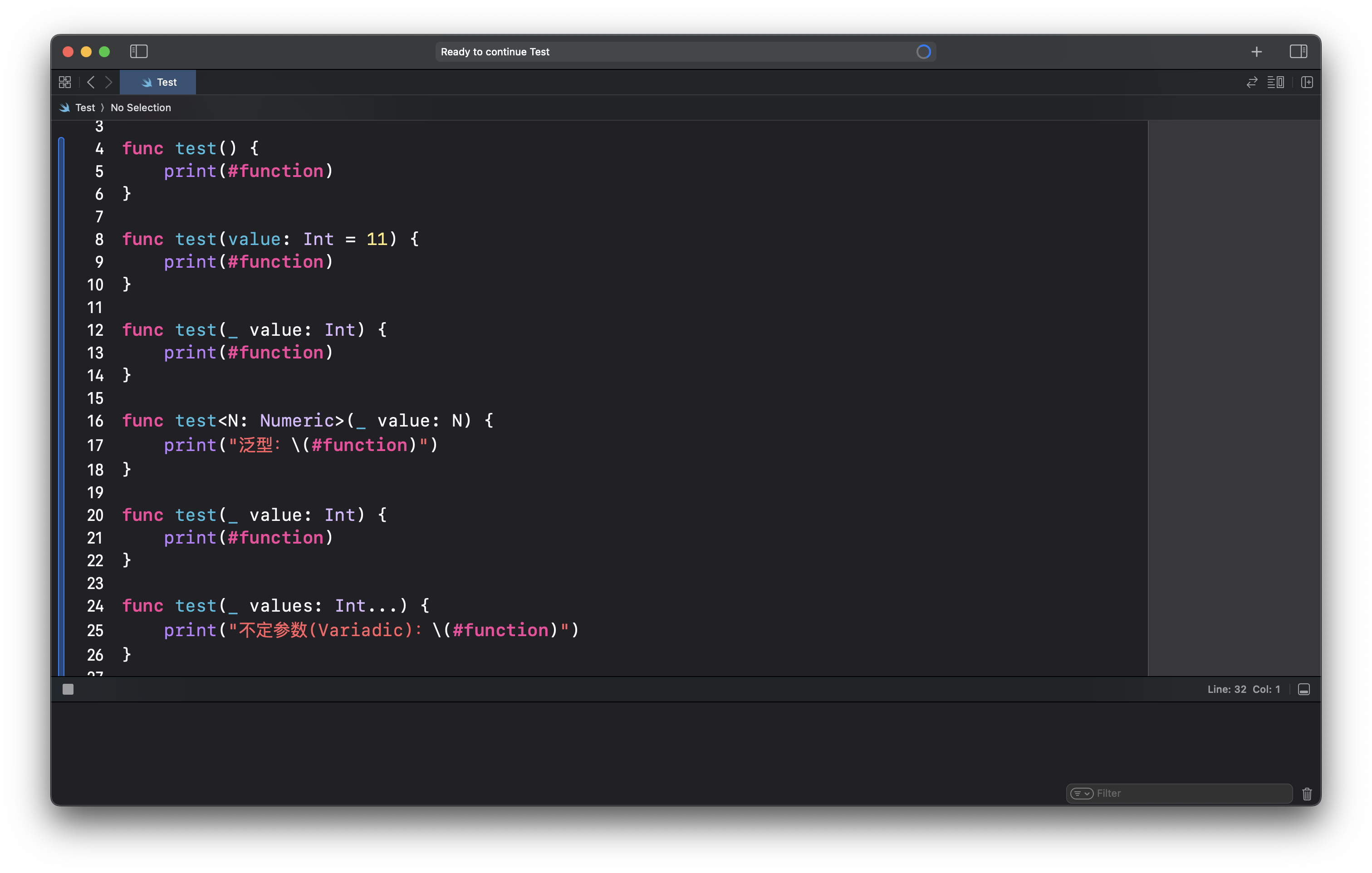1372x873 pixels.
Task: Toggle the right inspector panel
Action: click(1298, 52)
